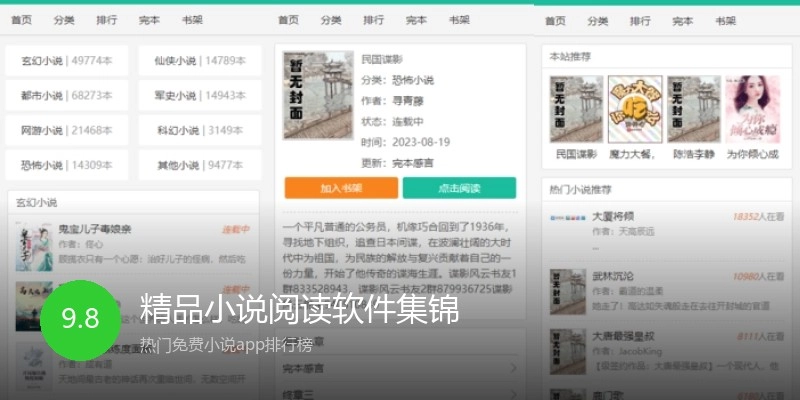800x400 pixels.
Task: Open the 军史小说 14943本 category tile
Action: point(200,95)
